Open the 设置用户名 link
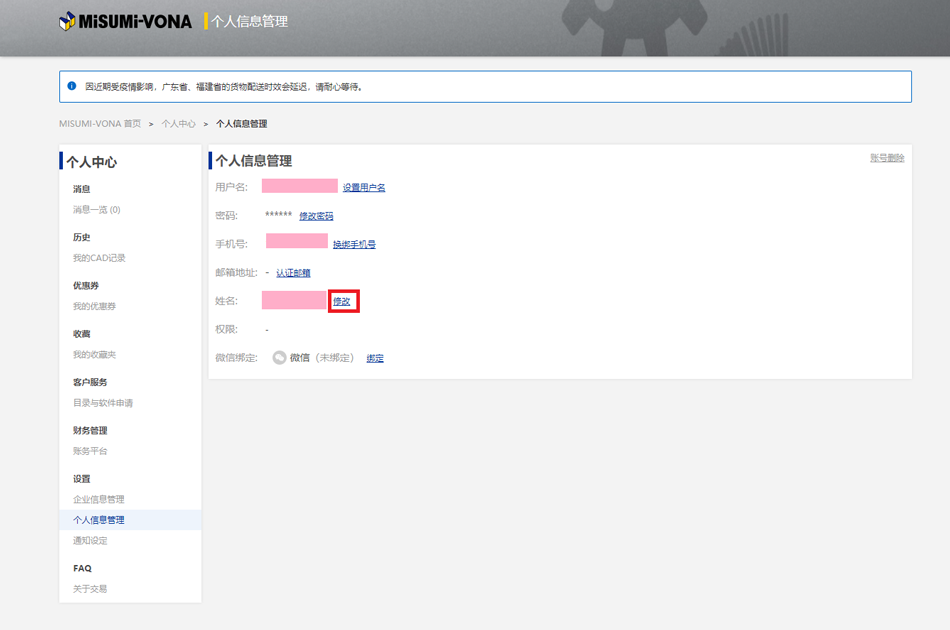Viewport: 950px width, 630px height. pyautogui.click(x=364, y=188)
